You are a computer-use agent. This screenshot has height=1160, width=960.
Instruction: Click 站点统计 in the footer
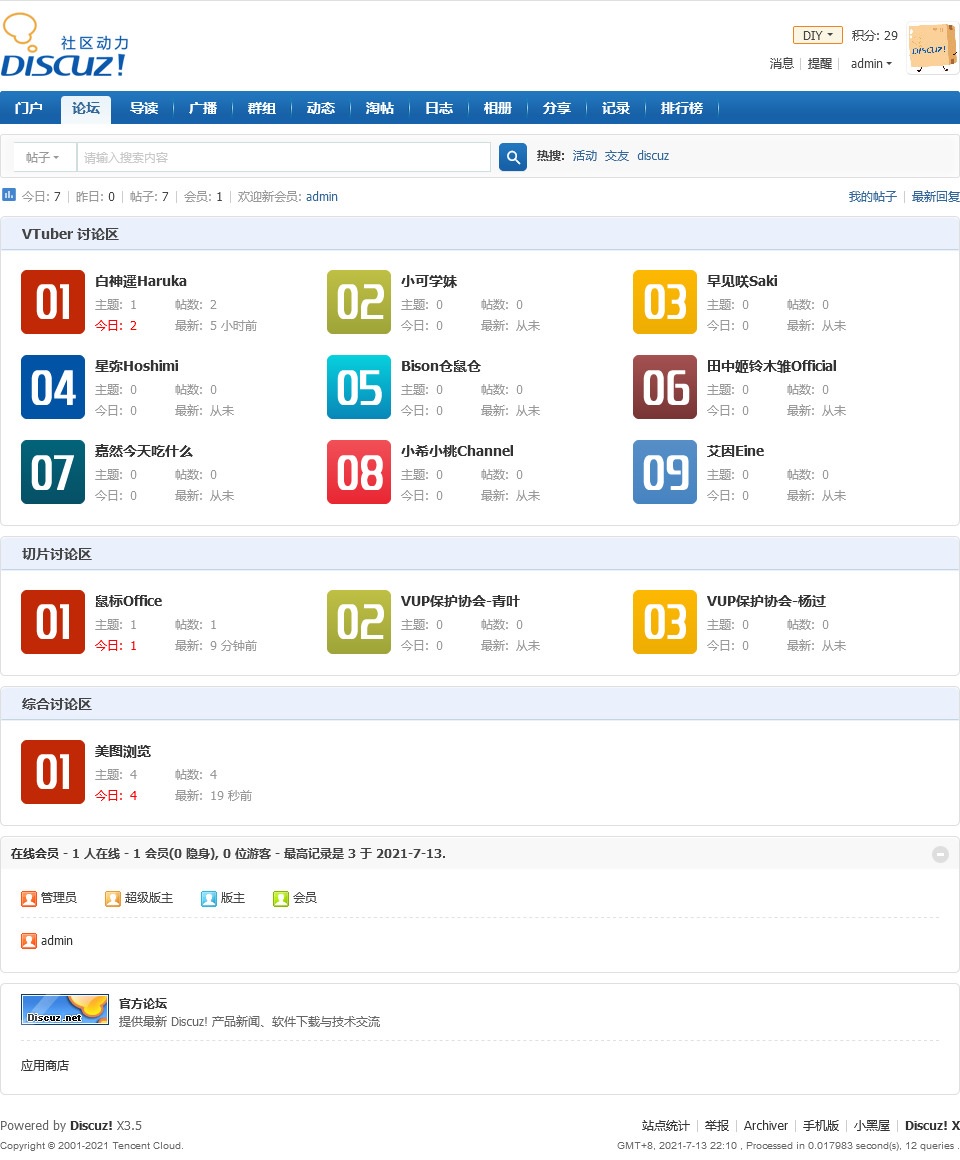(666, 1126)
